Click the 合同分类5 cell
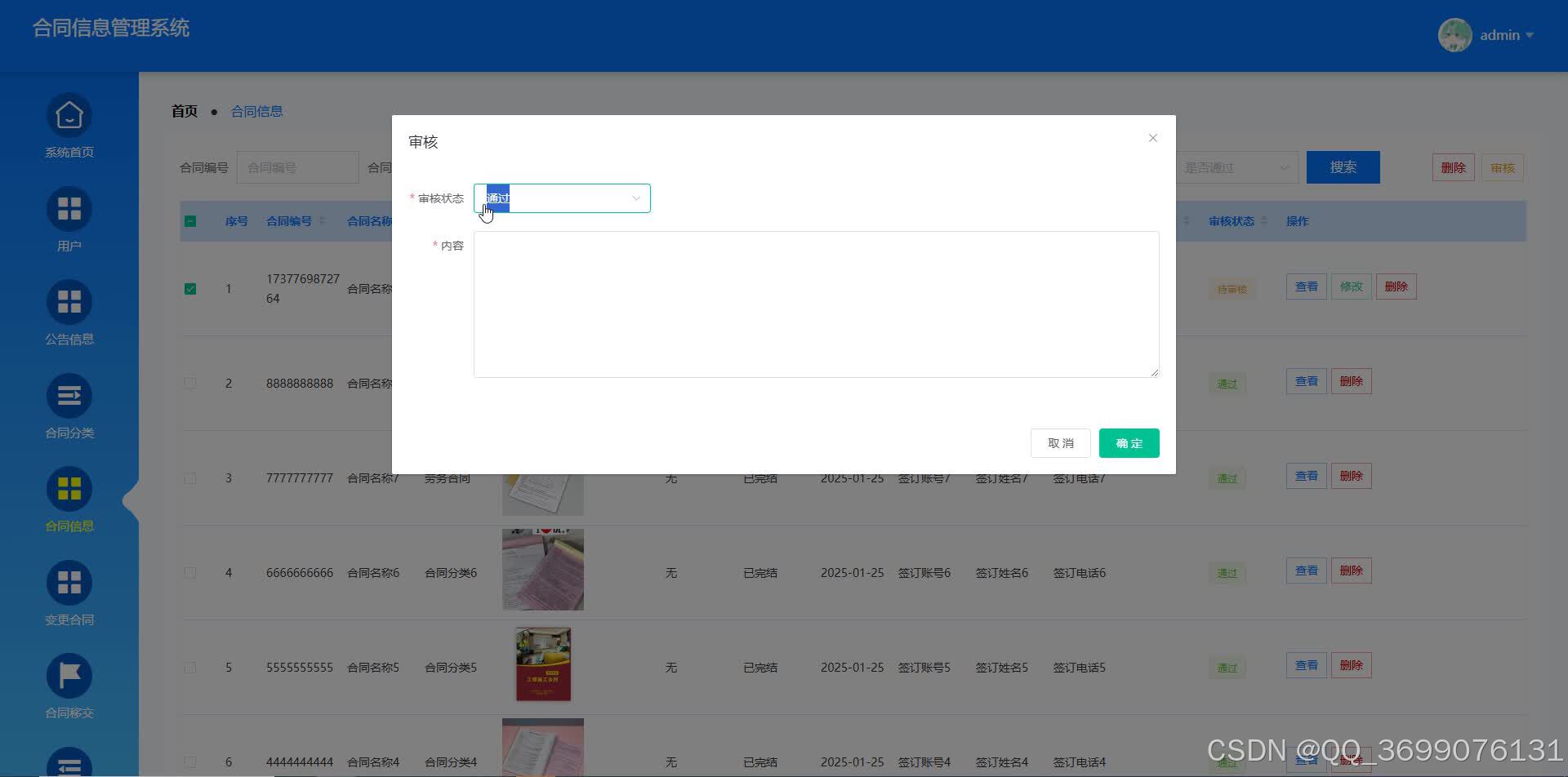Screen dimensions: 1568x777 coord(451,668)
